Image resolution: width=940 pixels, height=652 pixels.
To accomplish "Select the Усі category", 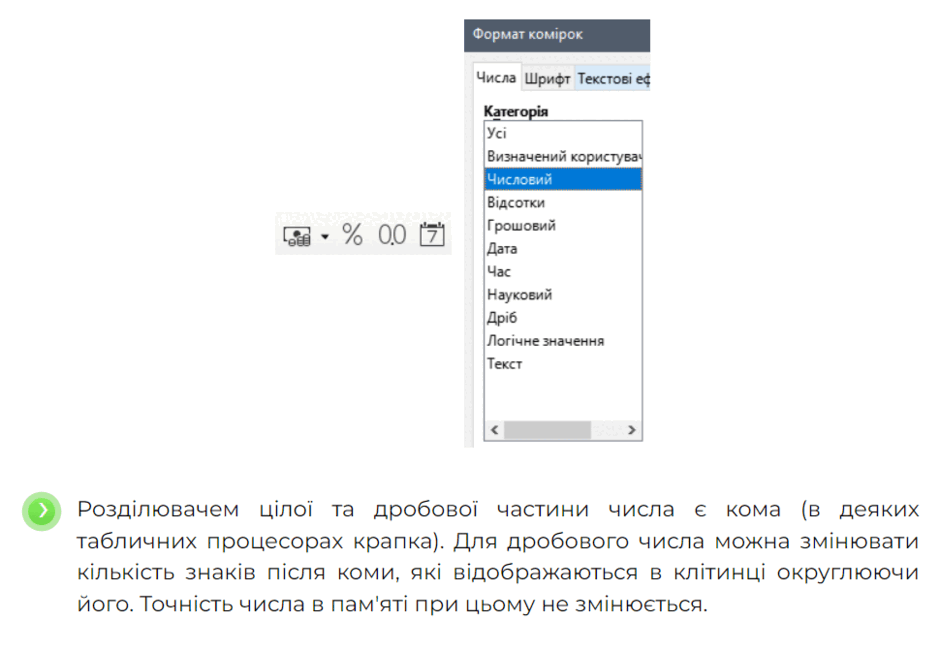I will pyautogui.click(x=563, y=133).
